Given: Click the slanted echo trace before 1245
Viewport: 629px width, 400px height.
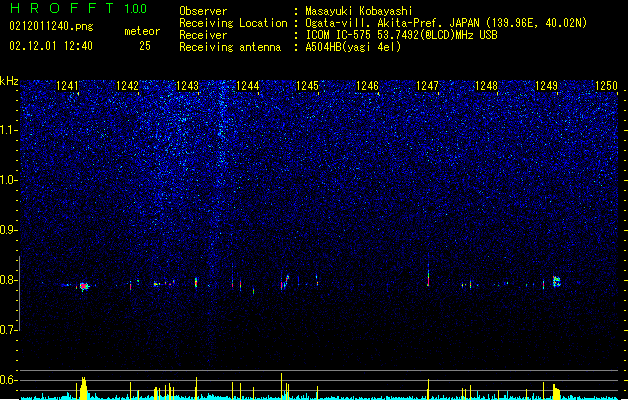Looking at the screenshot, I should (285, 282).
